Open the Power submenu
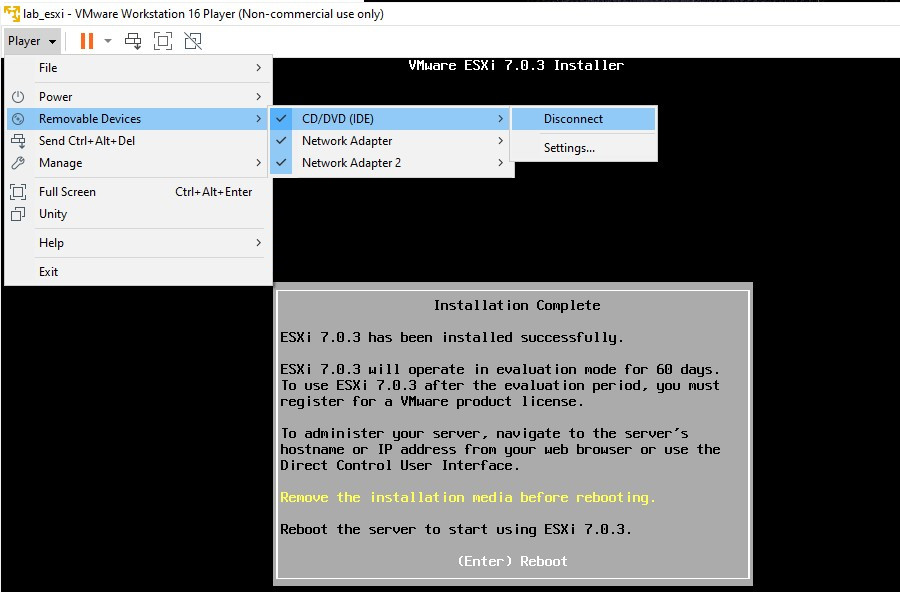 pyautogui.click(x=138, y=96)
